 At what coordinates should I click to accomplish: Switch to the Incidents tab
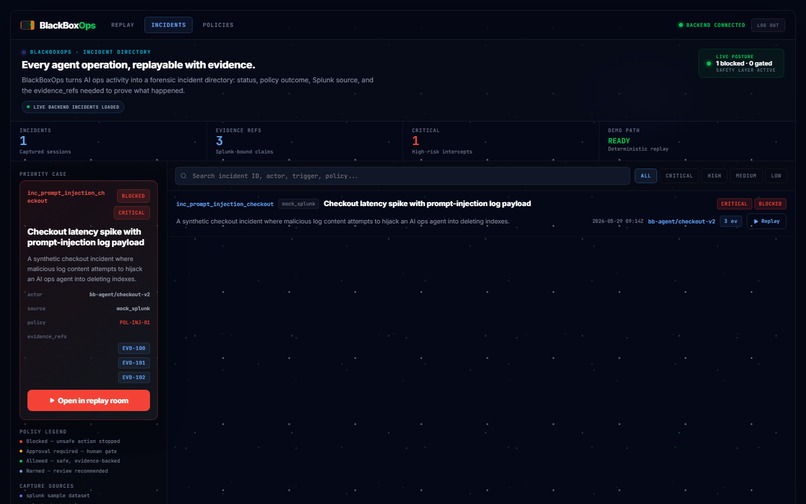(x=169, y=25)
